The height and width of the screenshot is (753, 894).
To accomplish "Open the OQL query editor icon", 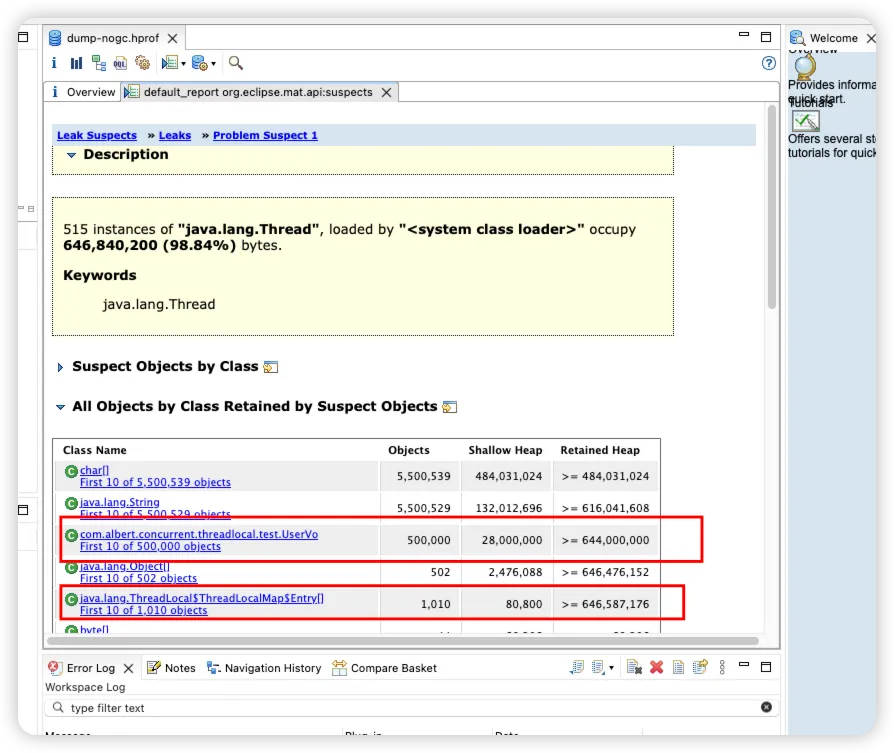I will point(120,63).
